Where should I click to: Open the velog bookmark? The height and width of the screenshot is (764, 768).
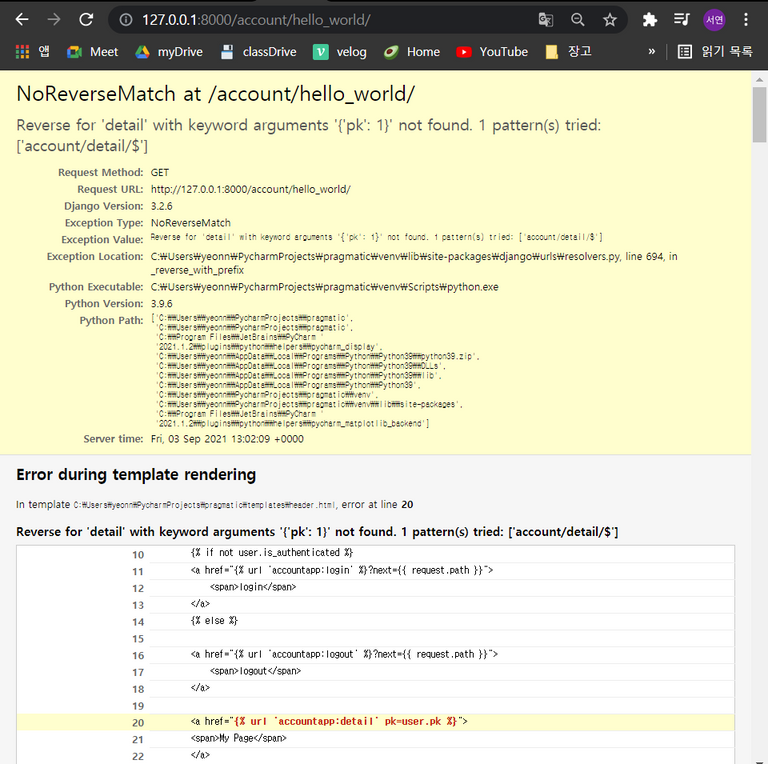pos(340,51)
